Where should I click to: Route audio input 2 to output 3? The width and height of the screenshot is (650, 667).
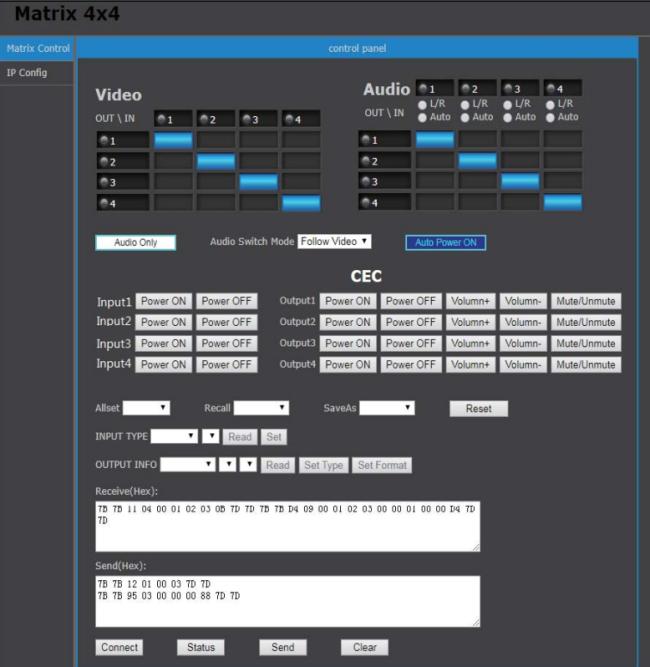point(476,181)
